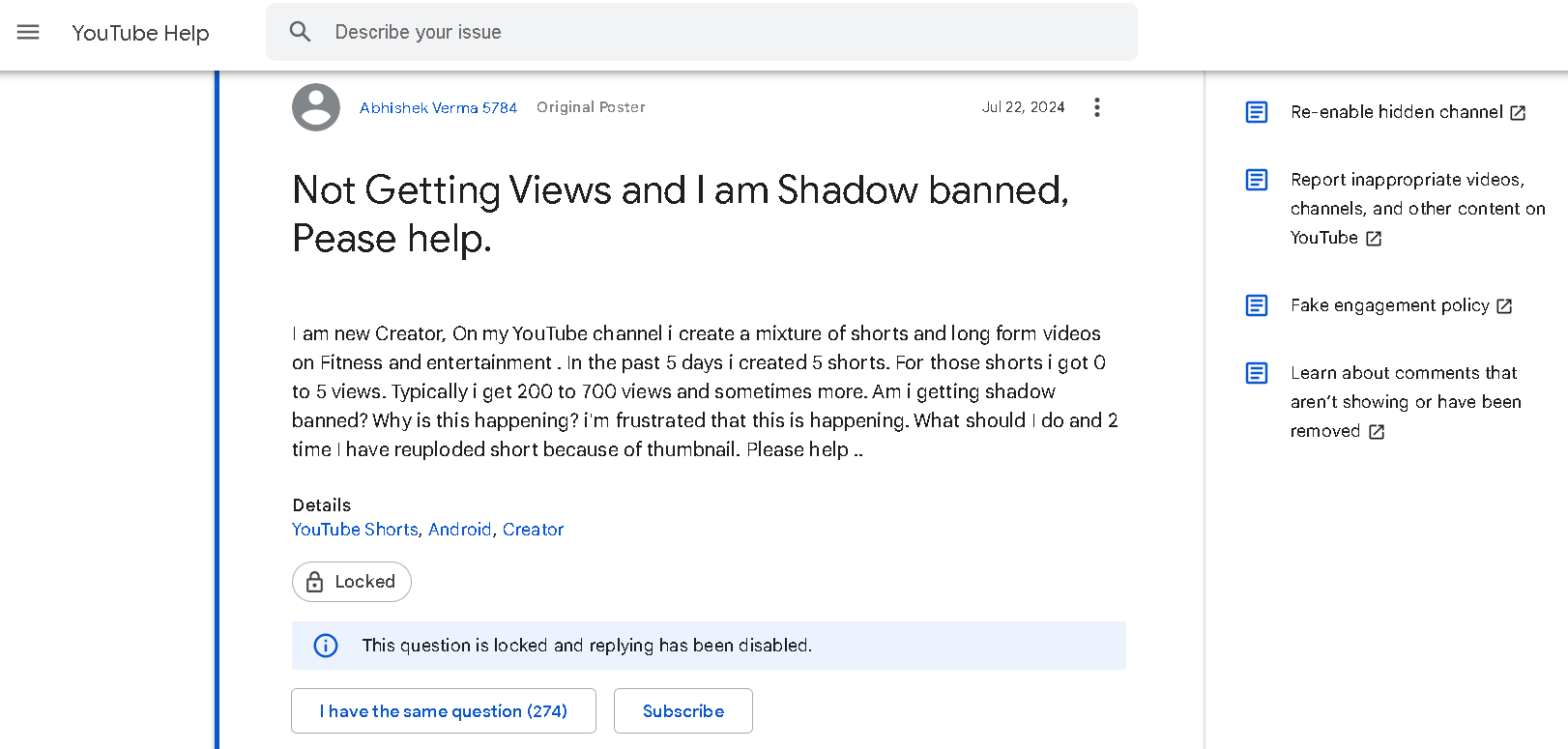Open the hamburger main menu

[x=28, y=32]
